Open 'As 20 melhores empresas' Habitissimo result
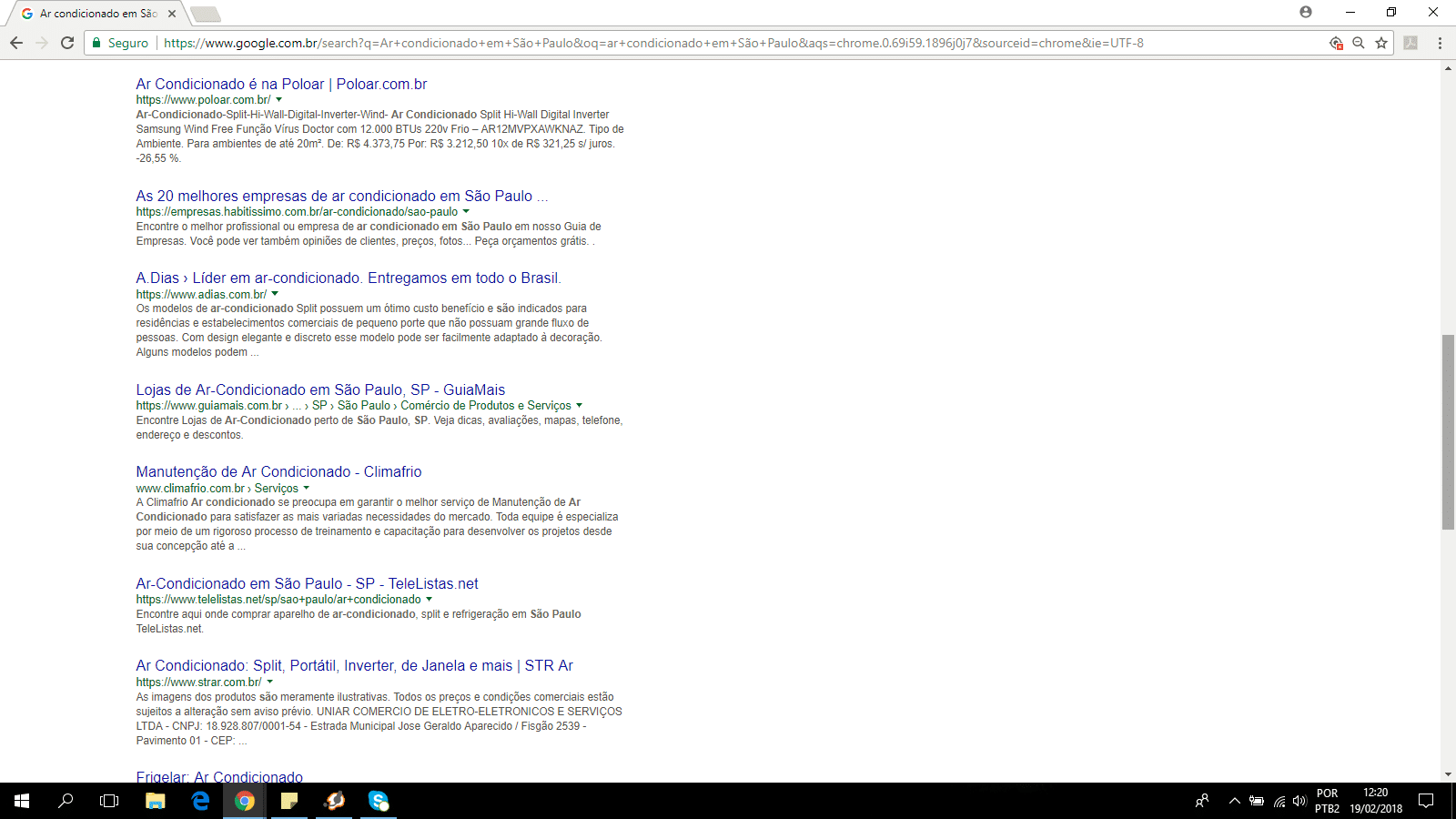 click(342, 196)
